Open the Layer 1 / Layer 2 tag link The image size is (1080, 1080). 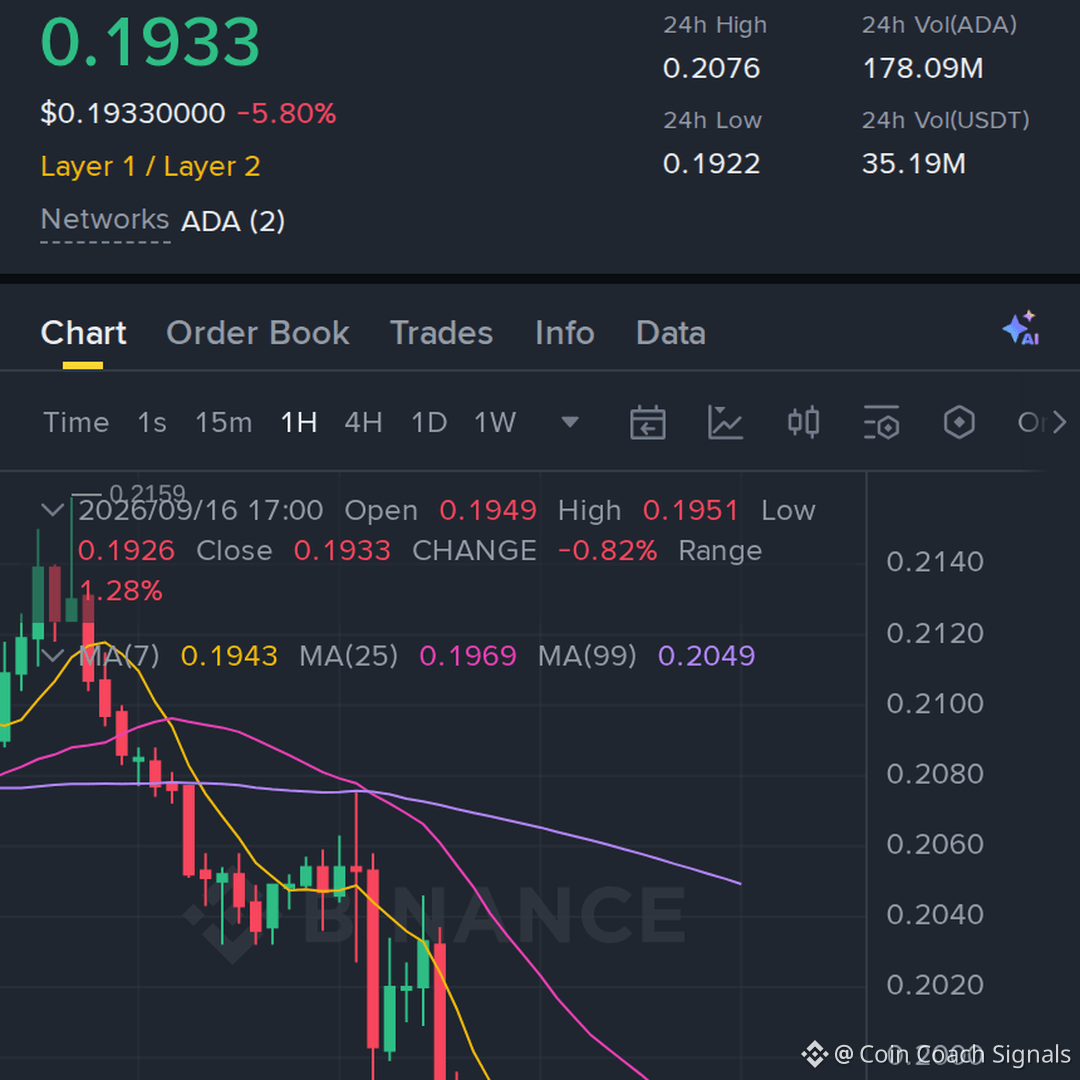tap(150, 167)
